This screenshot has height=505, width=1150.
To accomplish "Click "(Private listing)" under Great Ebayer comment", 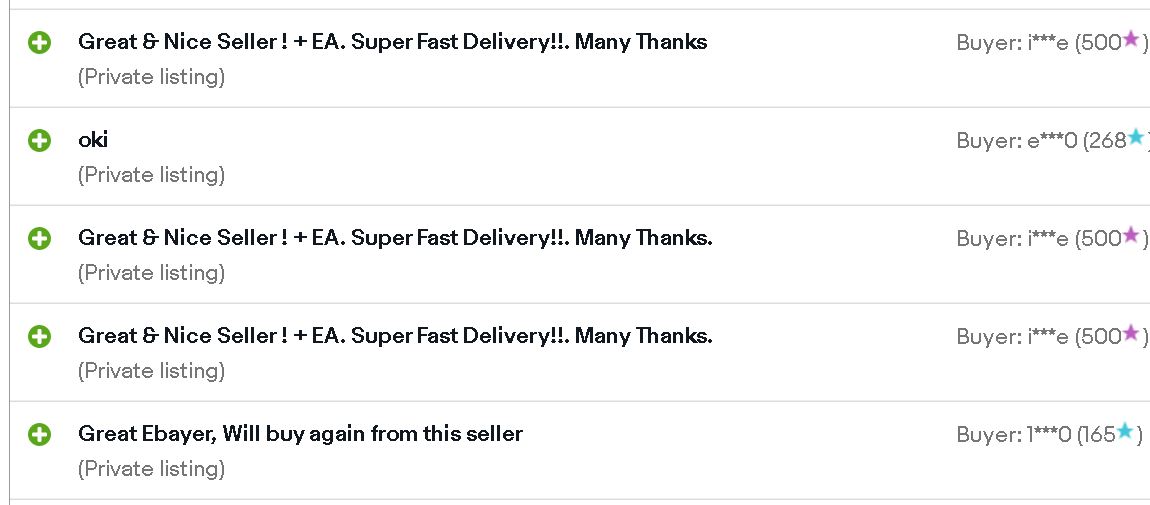I will 151,468.
